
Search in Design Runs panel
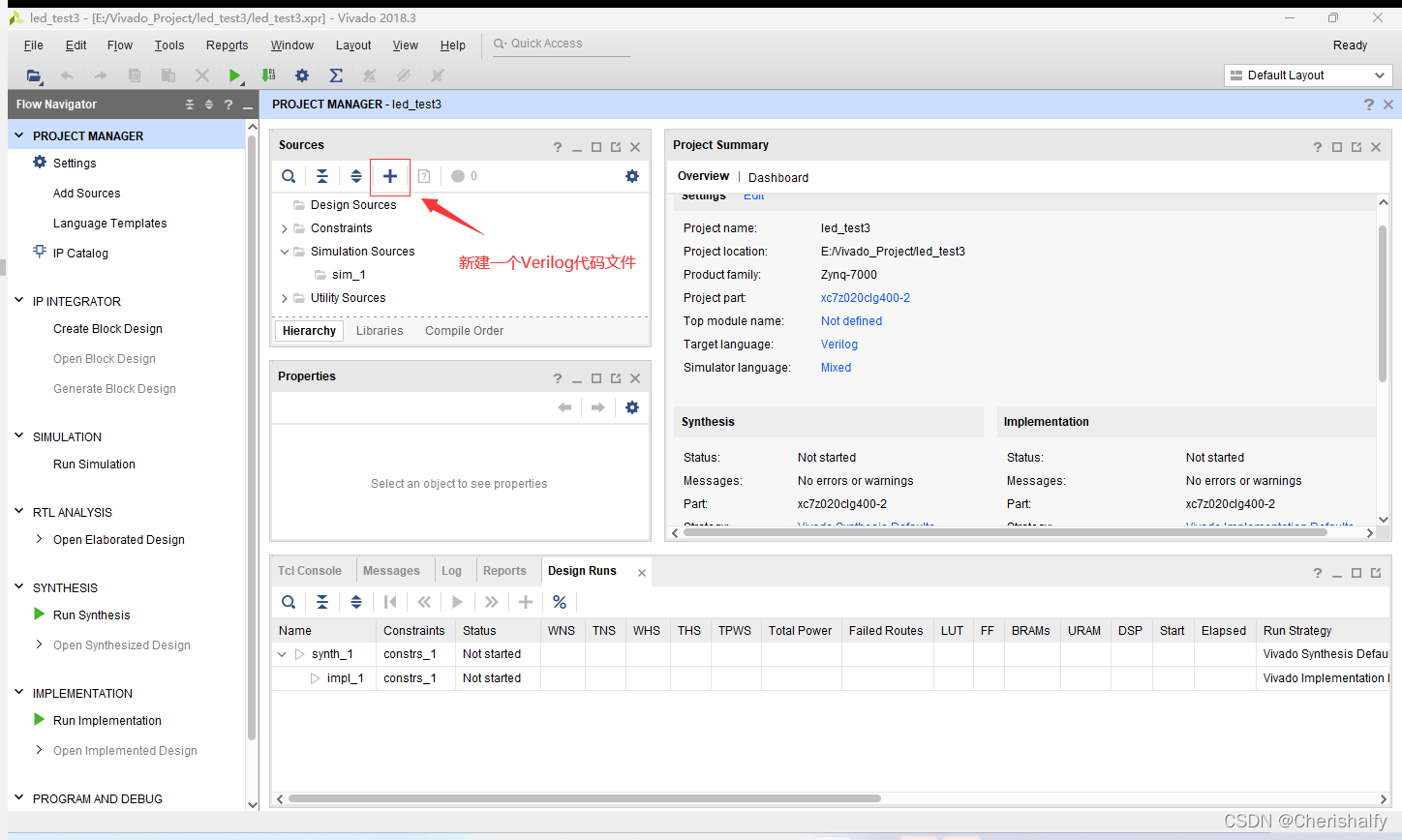click(289, 602)
